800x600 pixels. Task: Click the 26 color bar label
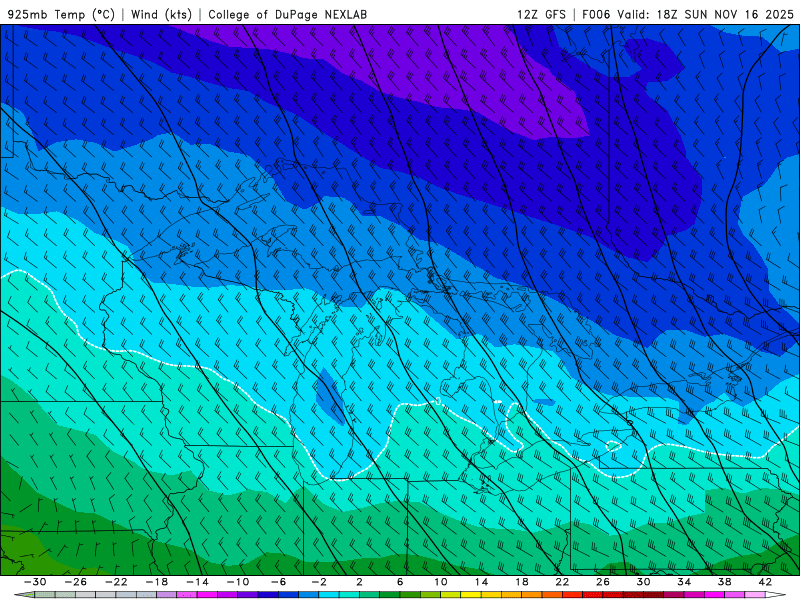tap(603, 582)
